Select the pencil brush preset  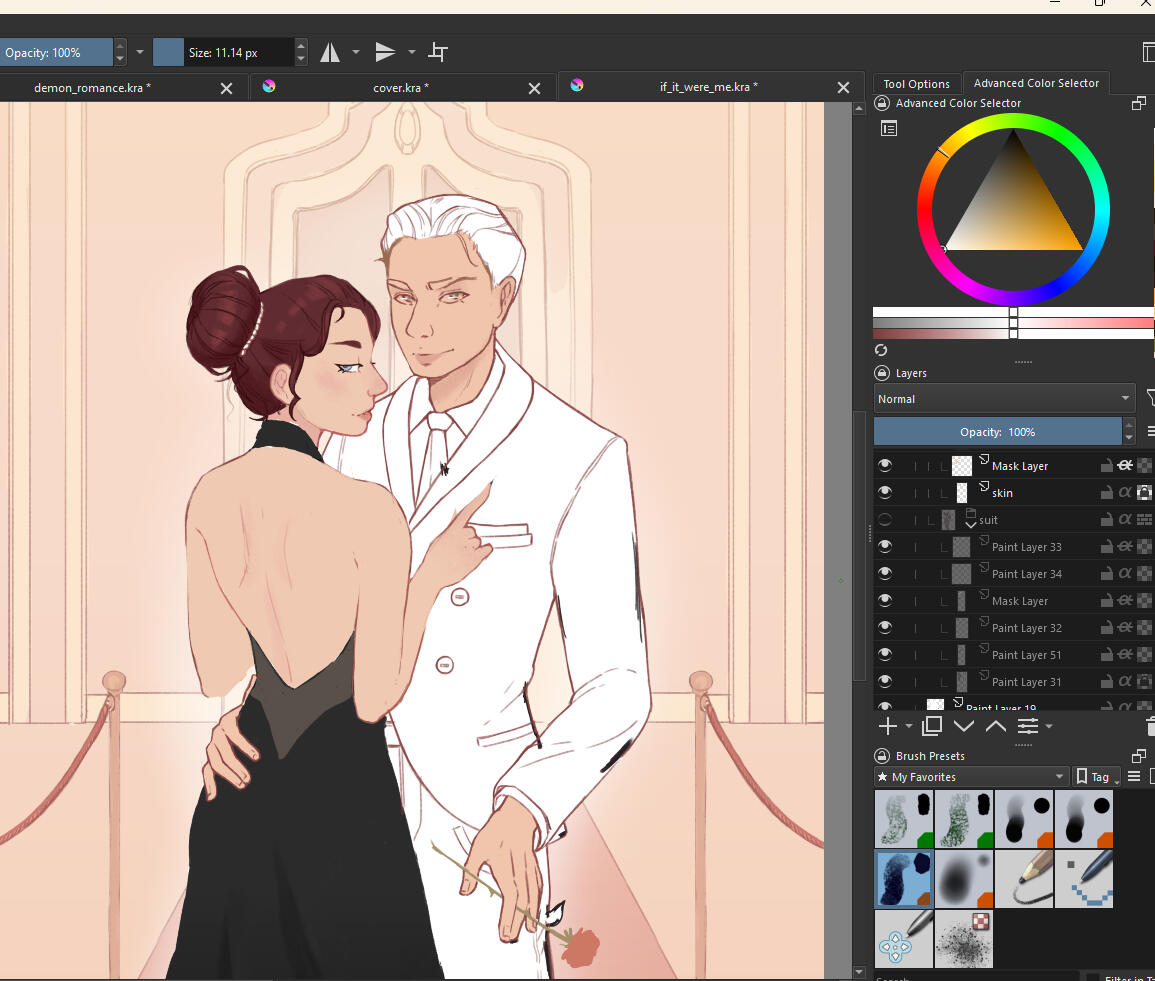tap(1024, 879)
